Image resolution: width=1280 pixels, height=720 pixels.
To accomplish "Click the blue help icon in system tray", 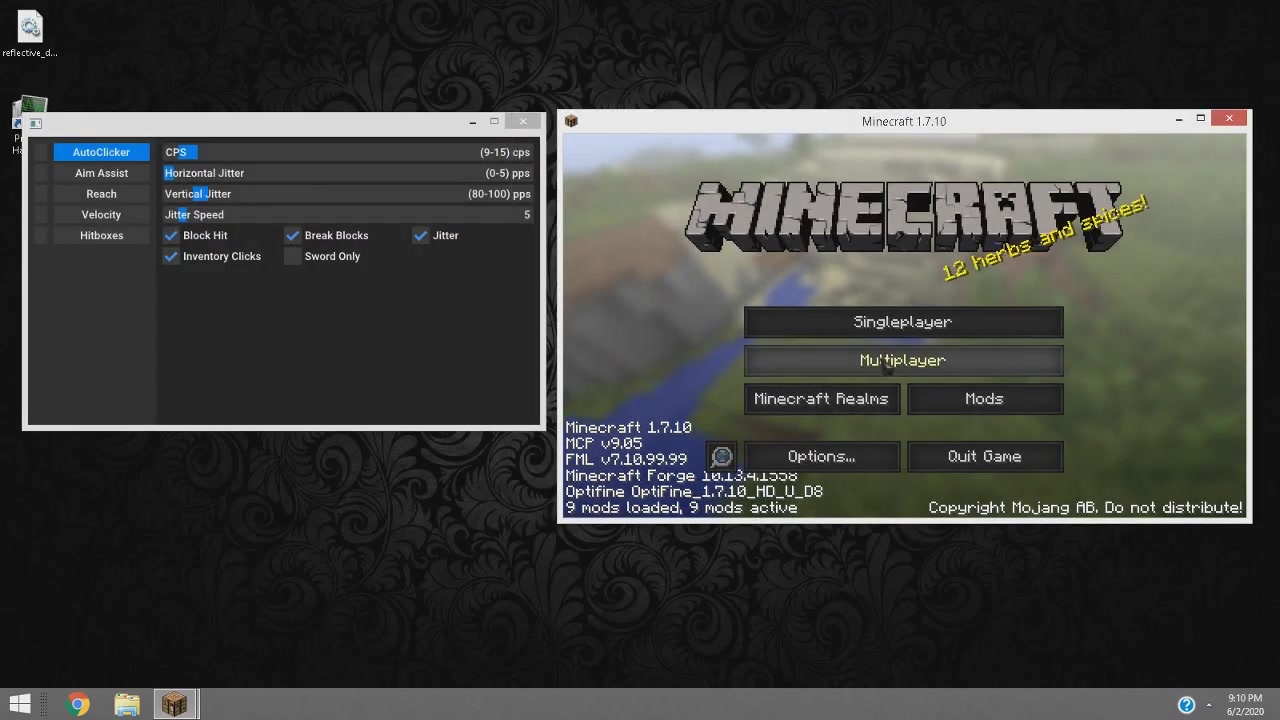I will click(x=1186, y=705).
